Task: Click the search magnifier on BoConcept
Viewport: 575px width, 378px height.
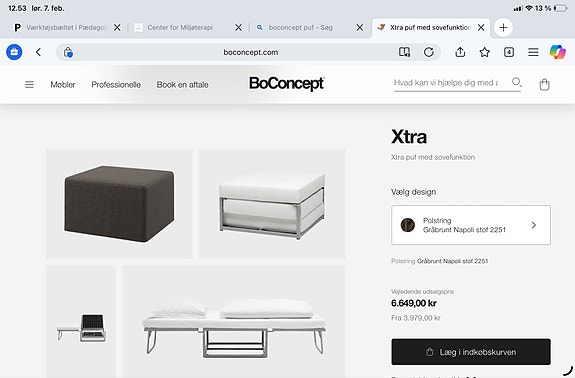Action: [x=517, y=82]
